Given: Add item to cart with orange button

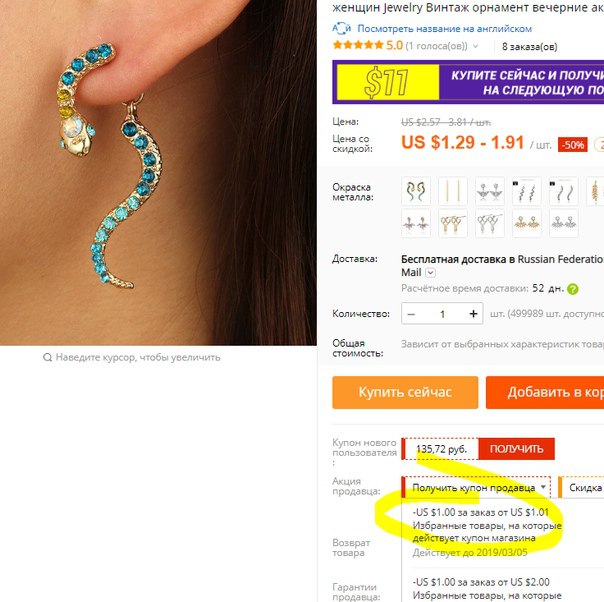Looking at the screenshot, I should [x=545, y=392].
